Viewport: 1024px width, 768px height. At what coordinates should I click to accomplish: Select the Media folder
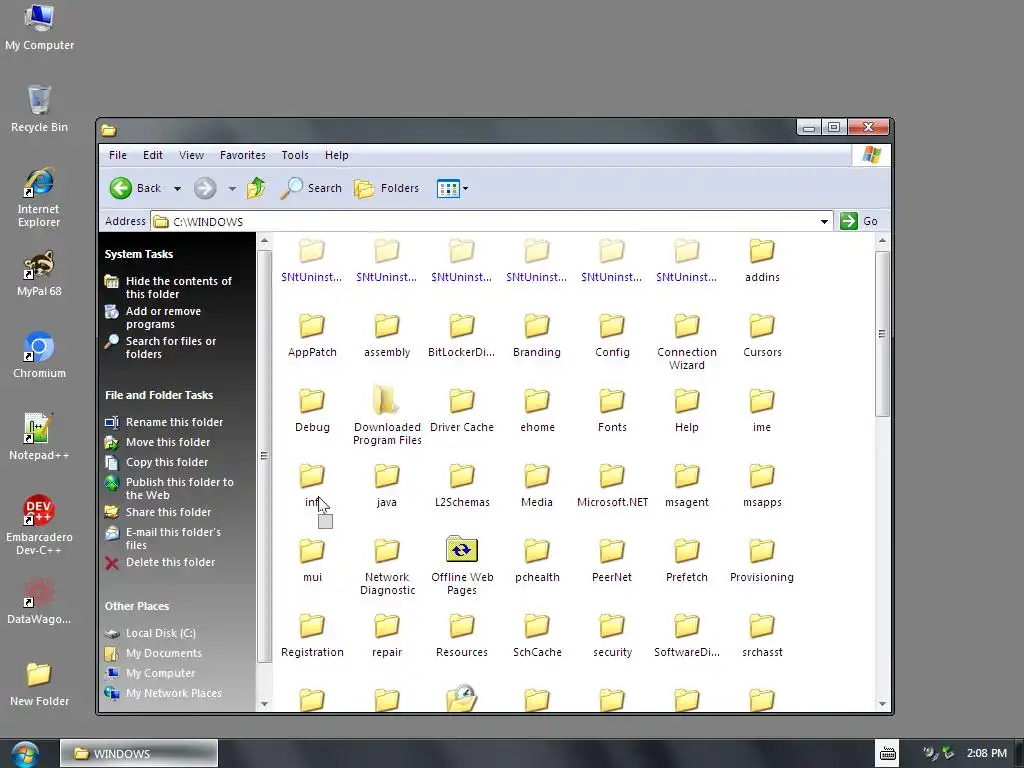pyautogui.click(x=537, y=486)
